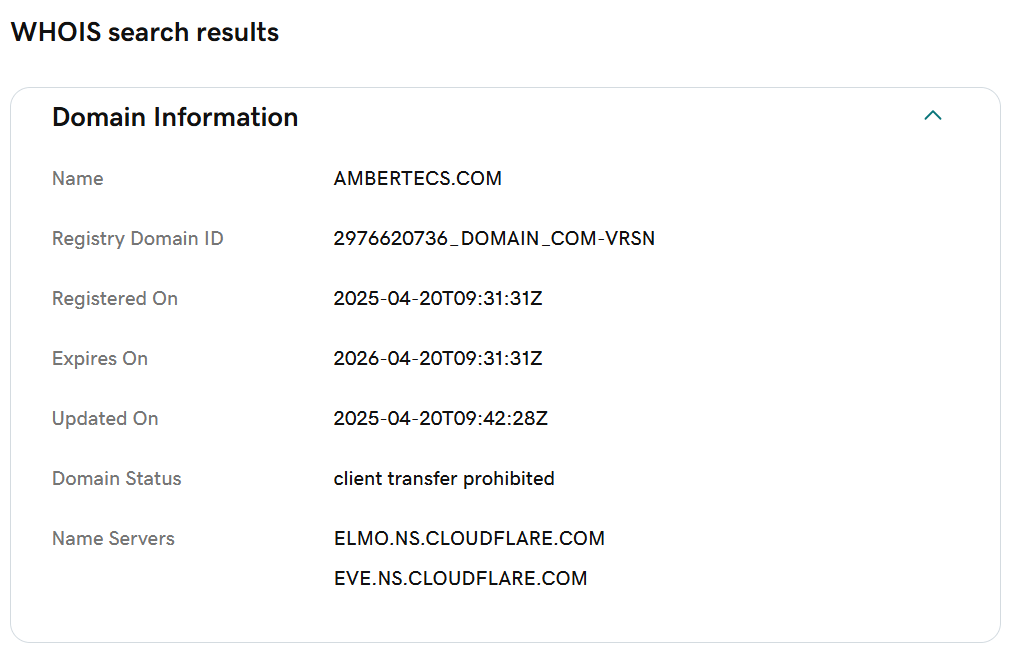Click the Updated On timestamp value
Screen dimensions: 1012x652
click(441, 419)
